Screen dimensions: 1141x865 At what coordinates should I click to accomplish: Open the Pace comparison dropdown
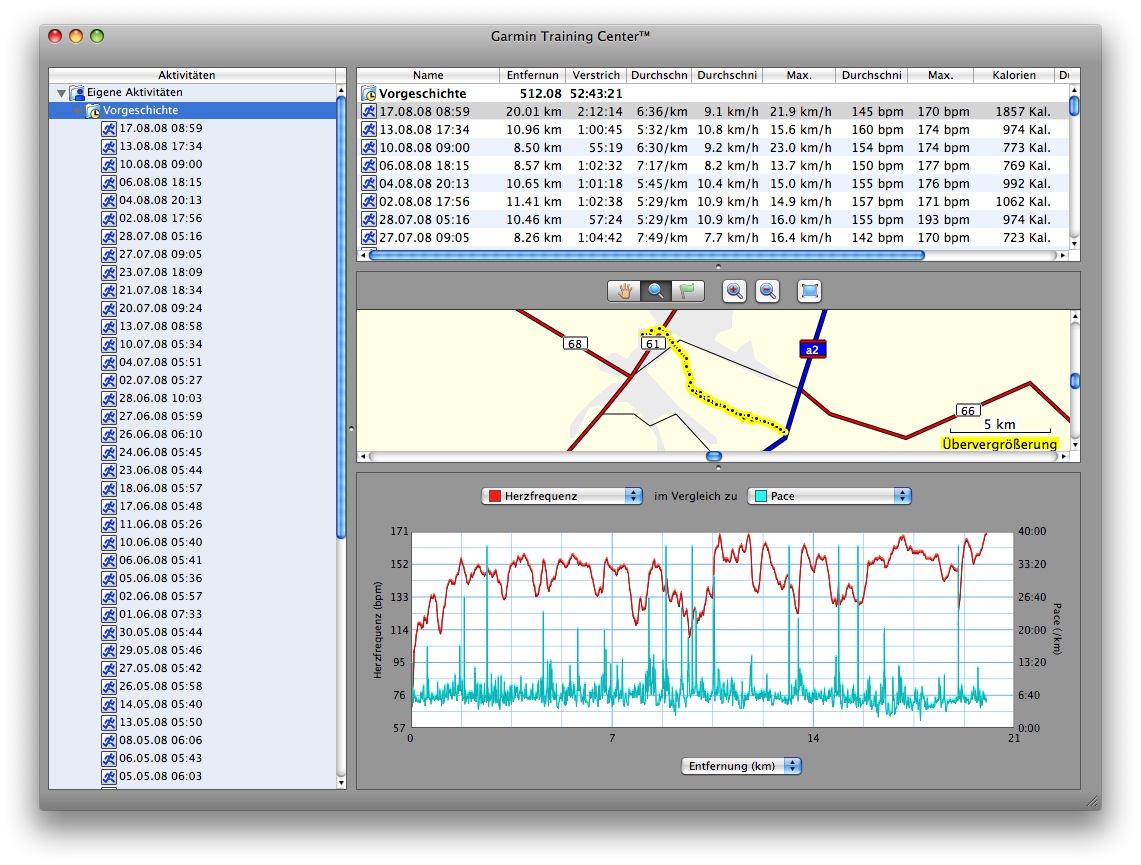[x=829, y=496]
